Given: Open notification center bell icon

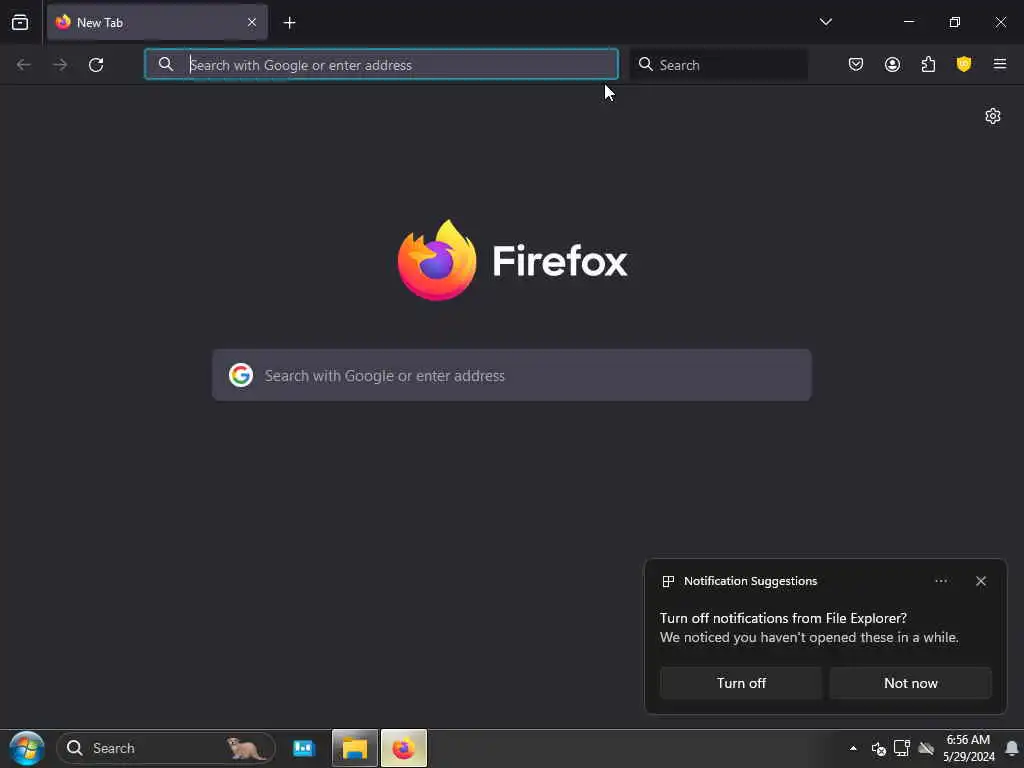Looking at the screenshot, I should (1012, 748).
